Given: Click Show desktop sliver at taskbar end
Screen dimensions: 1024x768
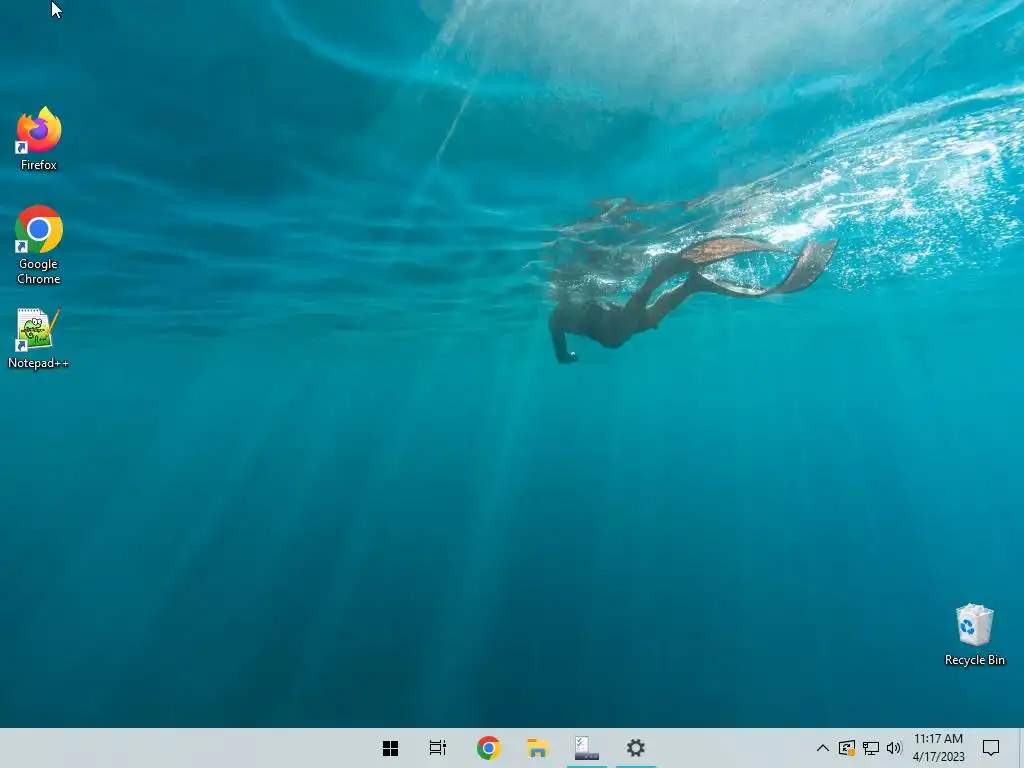Looking at the screenshot, I should tap(1021, 748).
